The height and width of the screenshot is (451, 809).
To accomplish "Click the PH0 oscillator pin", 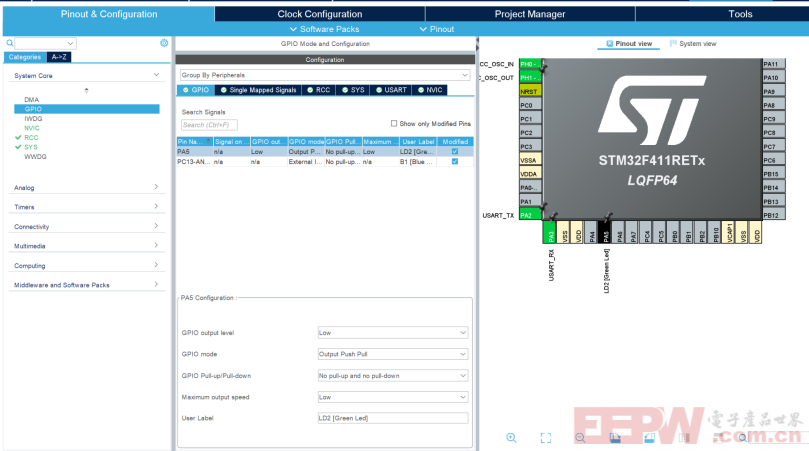I will pos(530,64).
